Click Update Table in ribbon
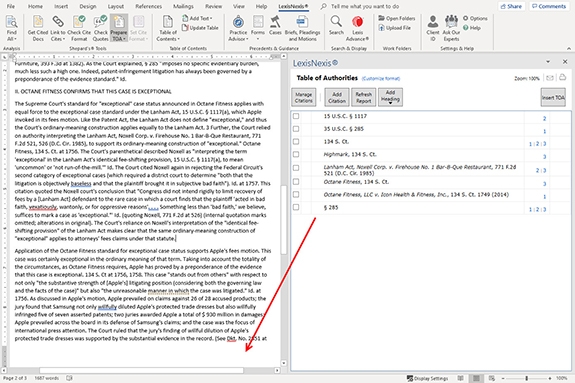Image resolution: width=575 pixels, height=383 pixels. click(200, 28)
